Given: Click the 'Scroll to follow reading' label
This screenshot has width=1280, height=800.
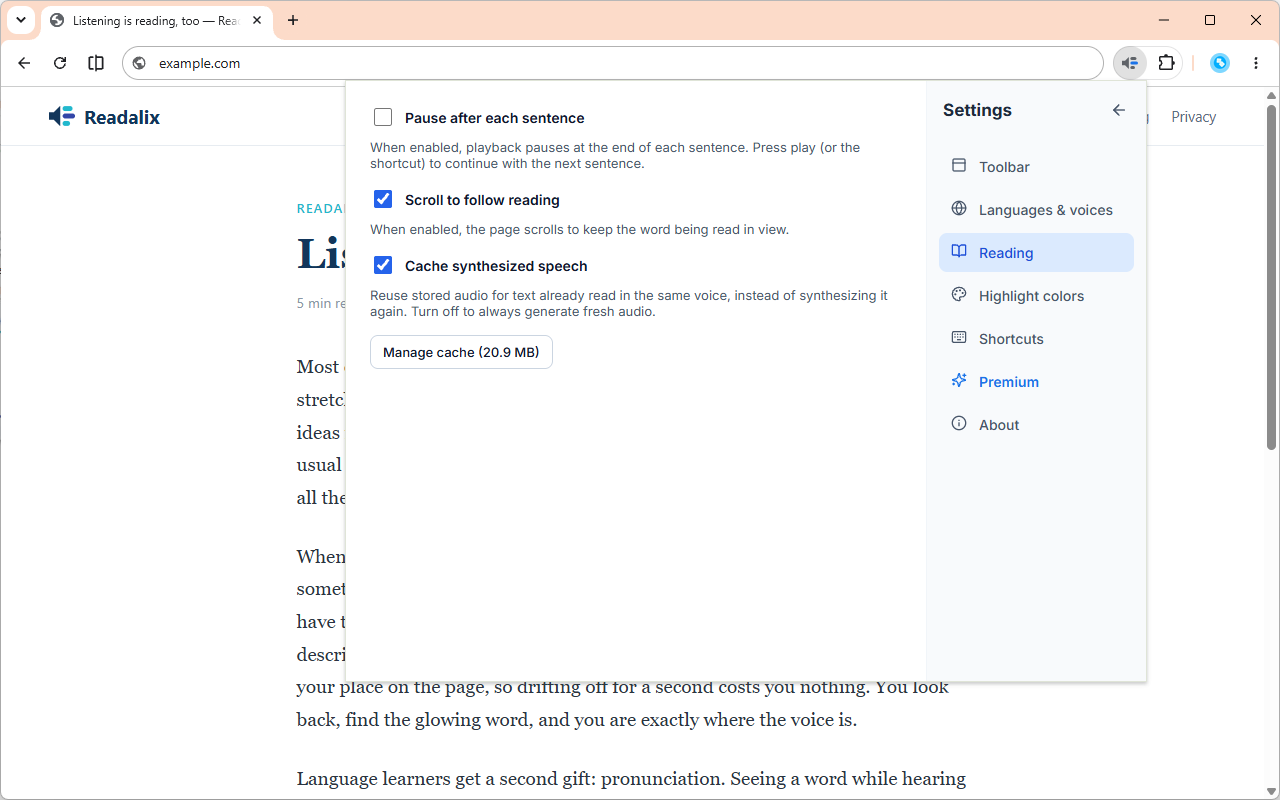Looking at the screenshot, I should point(482,200).
